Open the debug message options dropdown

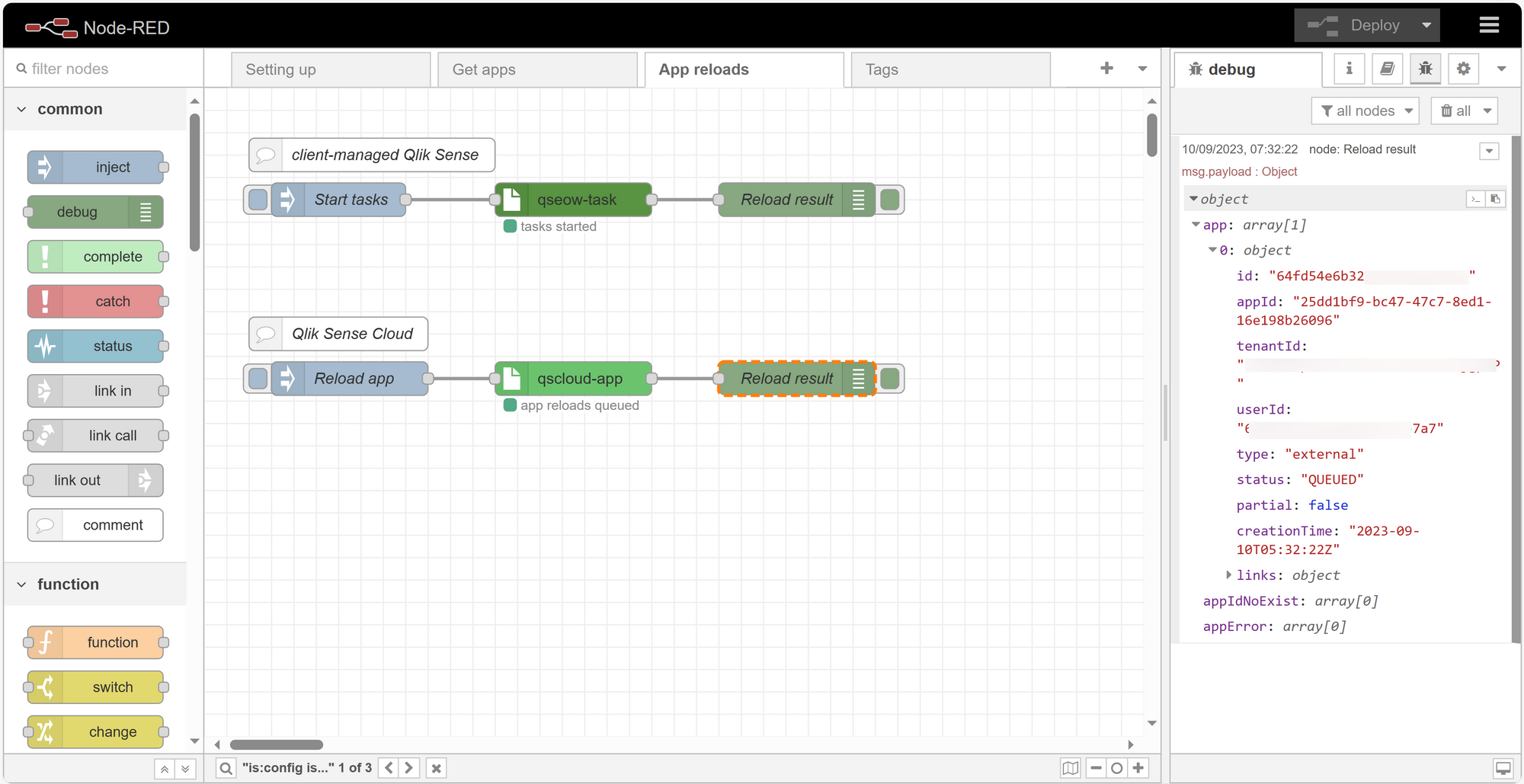coord(1489,151)
